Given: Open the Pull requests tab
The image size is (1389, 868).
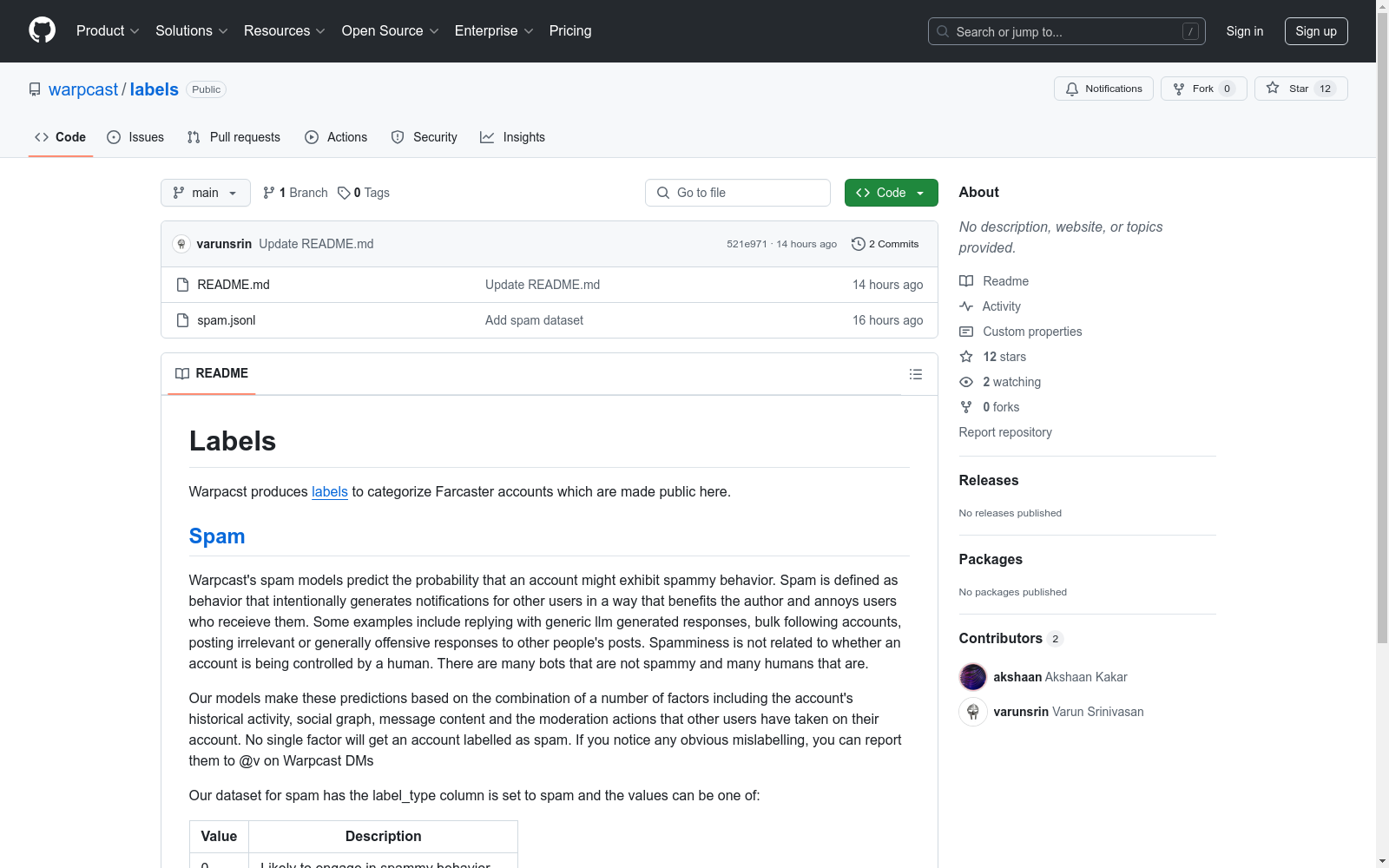Looking at the screenshot, I should click(x=234, y=137).
